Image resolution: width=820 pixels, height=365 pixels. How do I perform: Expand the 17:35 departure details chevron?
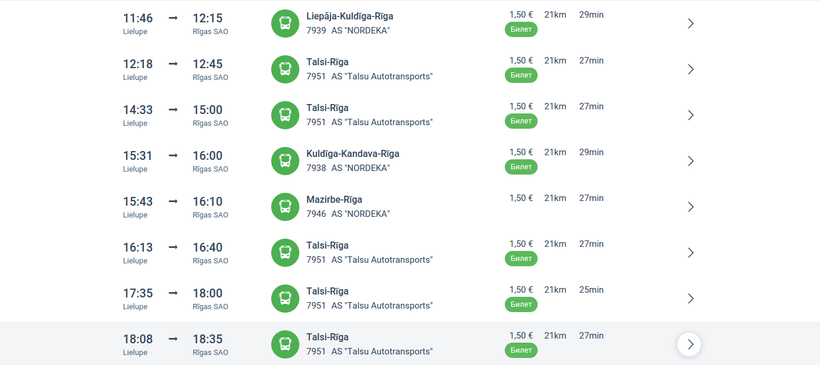(x=690, y=299)
